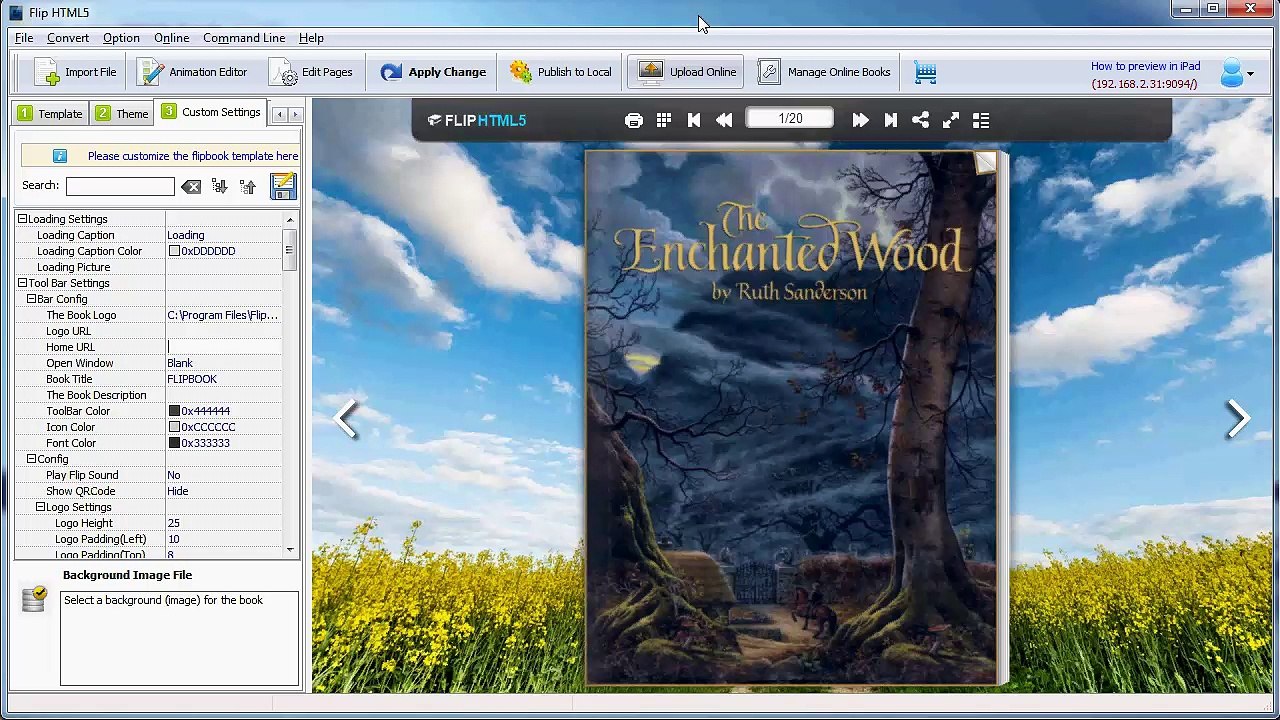The width and height of the screenshot is (1280, 720).
Task: Collapse the Logo Settings node
Action: [x=40, y=507]
